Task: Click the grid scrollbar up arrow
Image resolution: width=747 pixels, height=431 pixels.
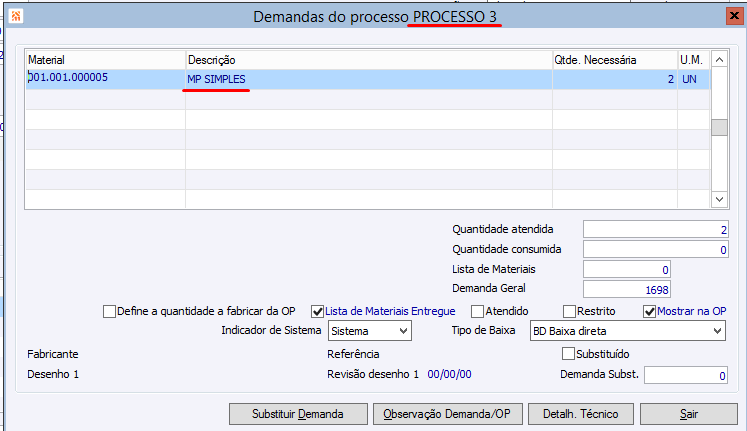Action: click(719, 60)
